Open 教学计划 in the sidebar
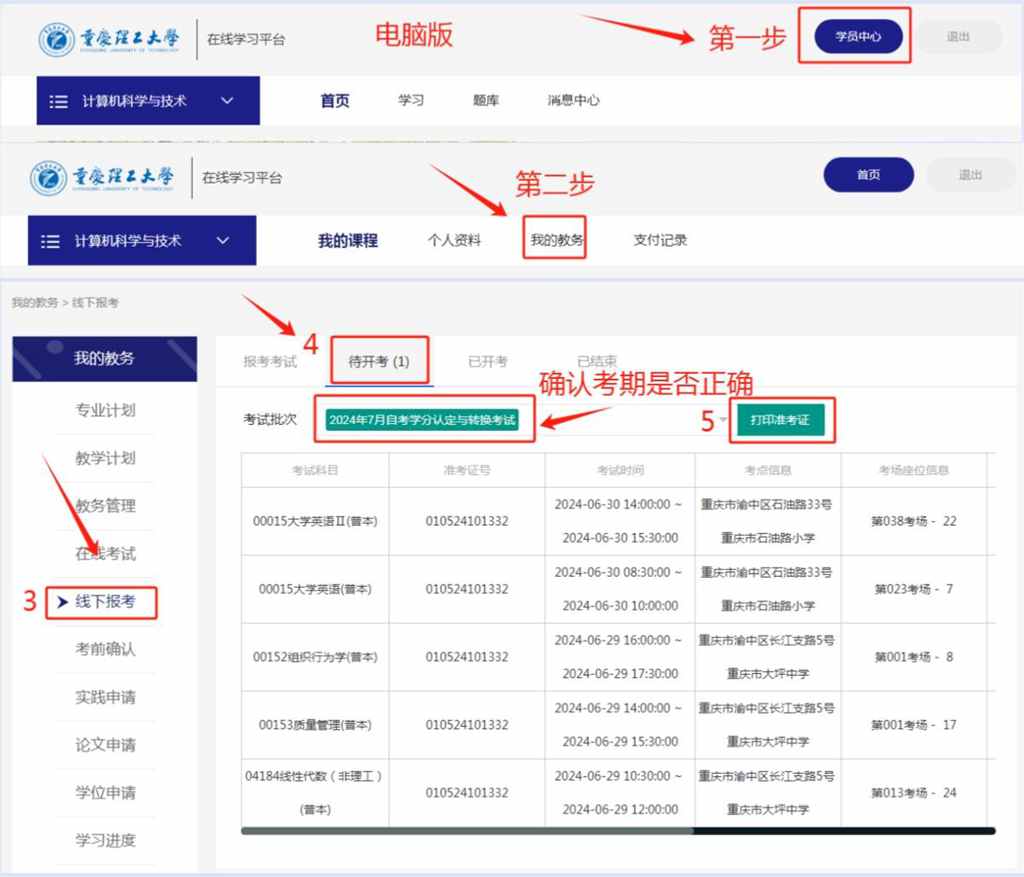 [x=105, y=458]
